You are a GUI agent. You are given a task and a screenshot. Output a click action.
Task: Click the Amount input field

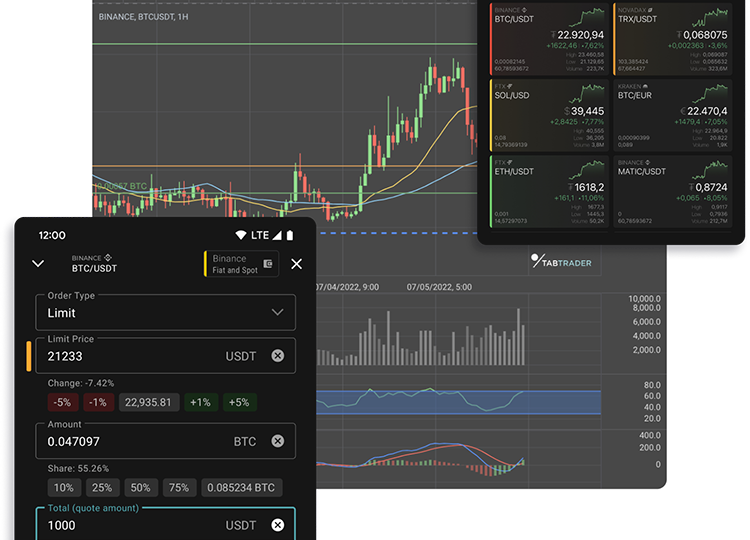tap(165, 441)
